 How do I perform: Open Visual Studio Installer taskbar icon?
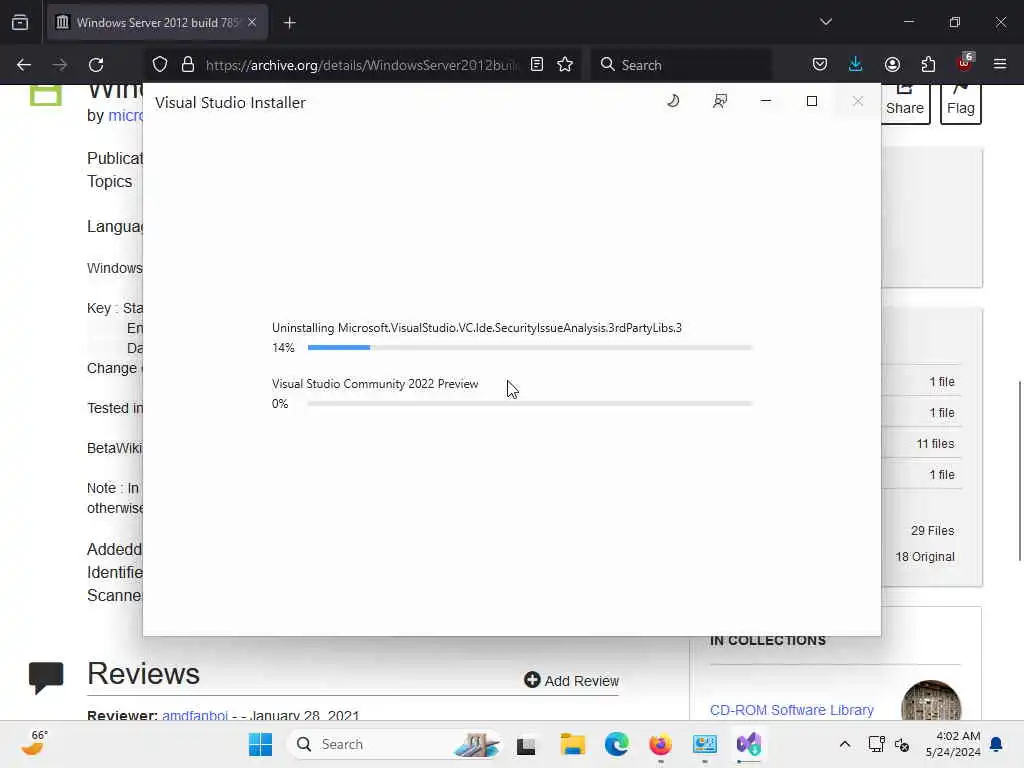[x=748, y=744]
